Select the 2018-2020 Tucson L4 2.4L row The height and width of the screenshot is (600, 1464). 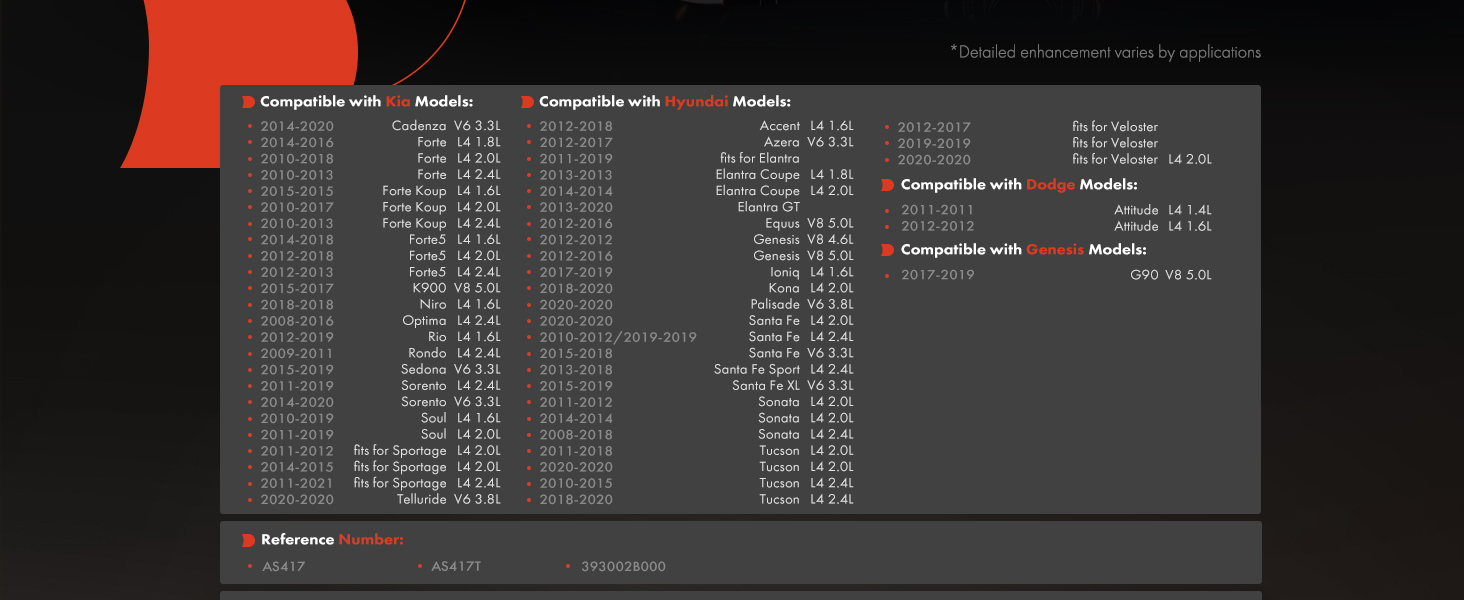(690, 499)
